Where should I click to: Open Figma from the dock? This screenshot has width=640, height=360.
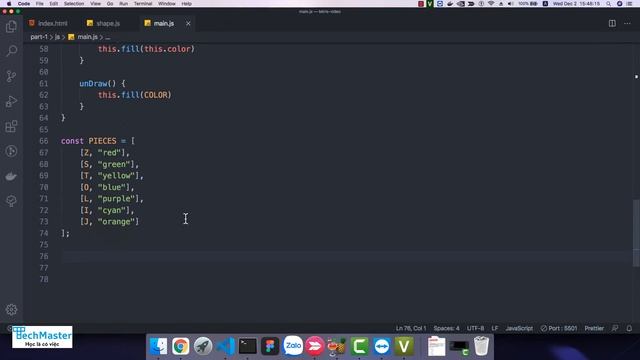(270, 346)
